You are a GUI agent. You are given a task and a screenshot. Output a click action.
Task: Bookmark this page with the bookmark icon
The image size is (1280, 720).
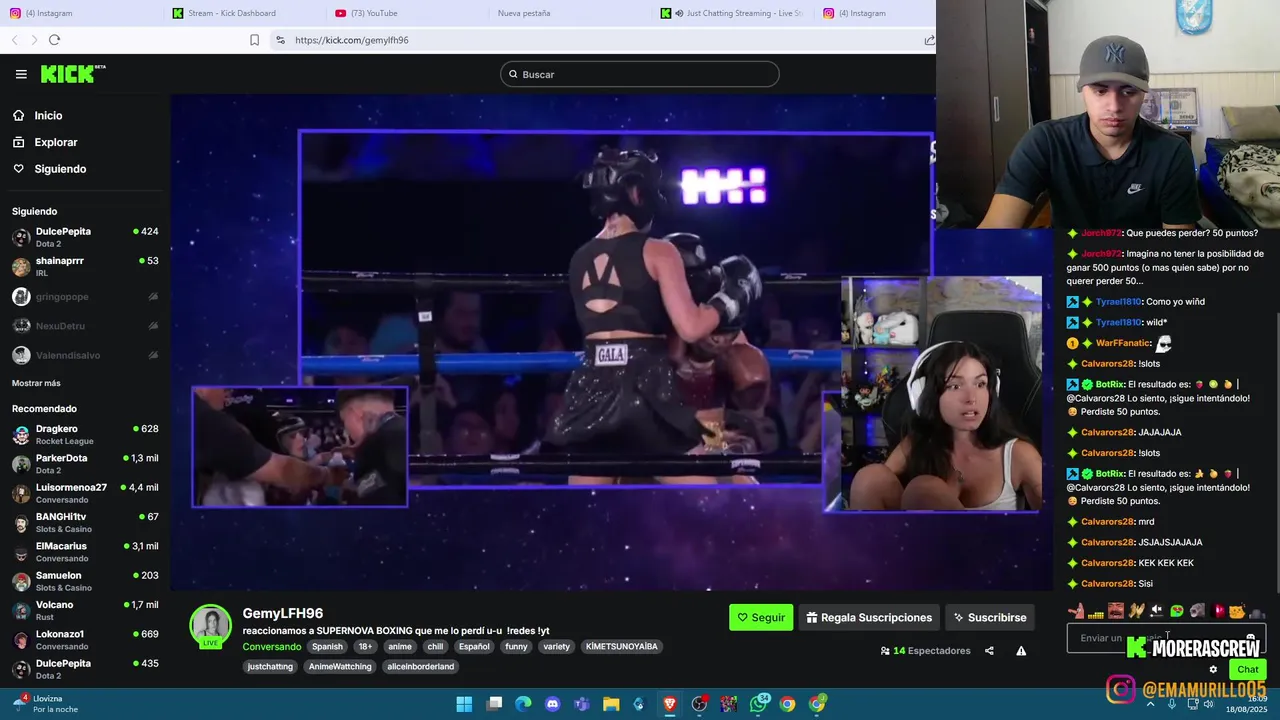254,40
